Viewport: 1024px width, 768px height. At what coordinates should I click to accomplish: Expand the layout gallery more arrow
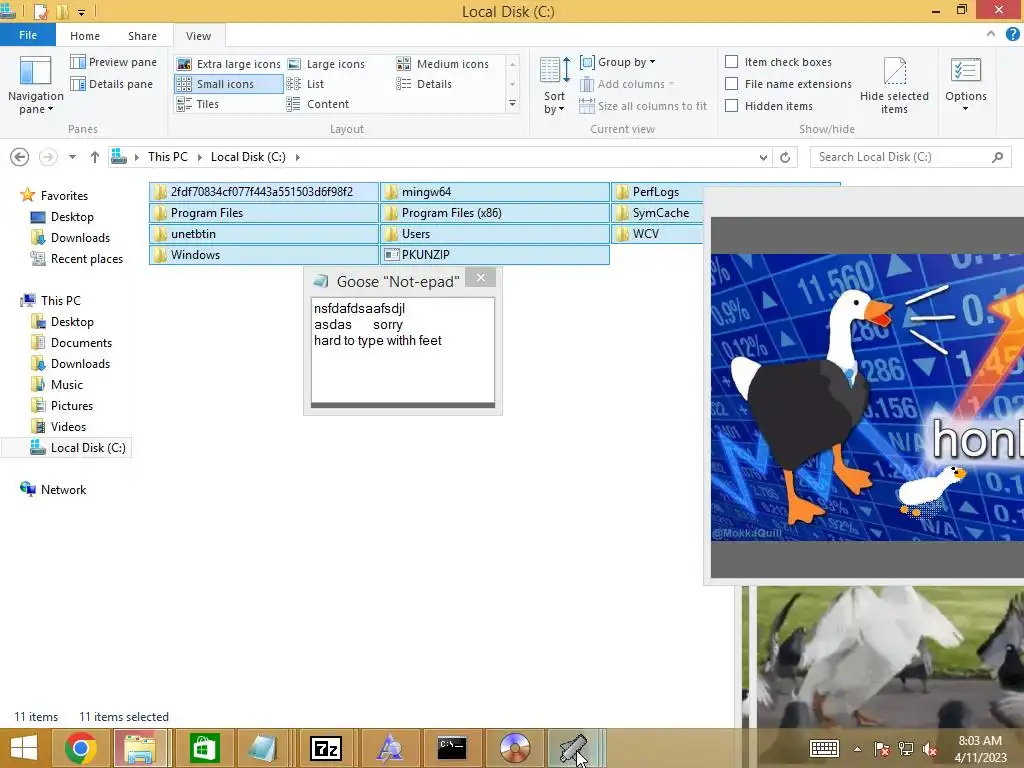click(x=513, y=104)
